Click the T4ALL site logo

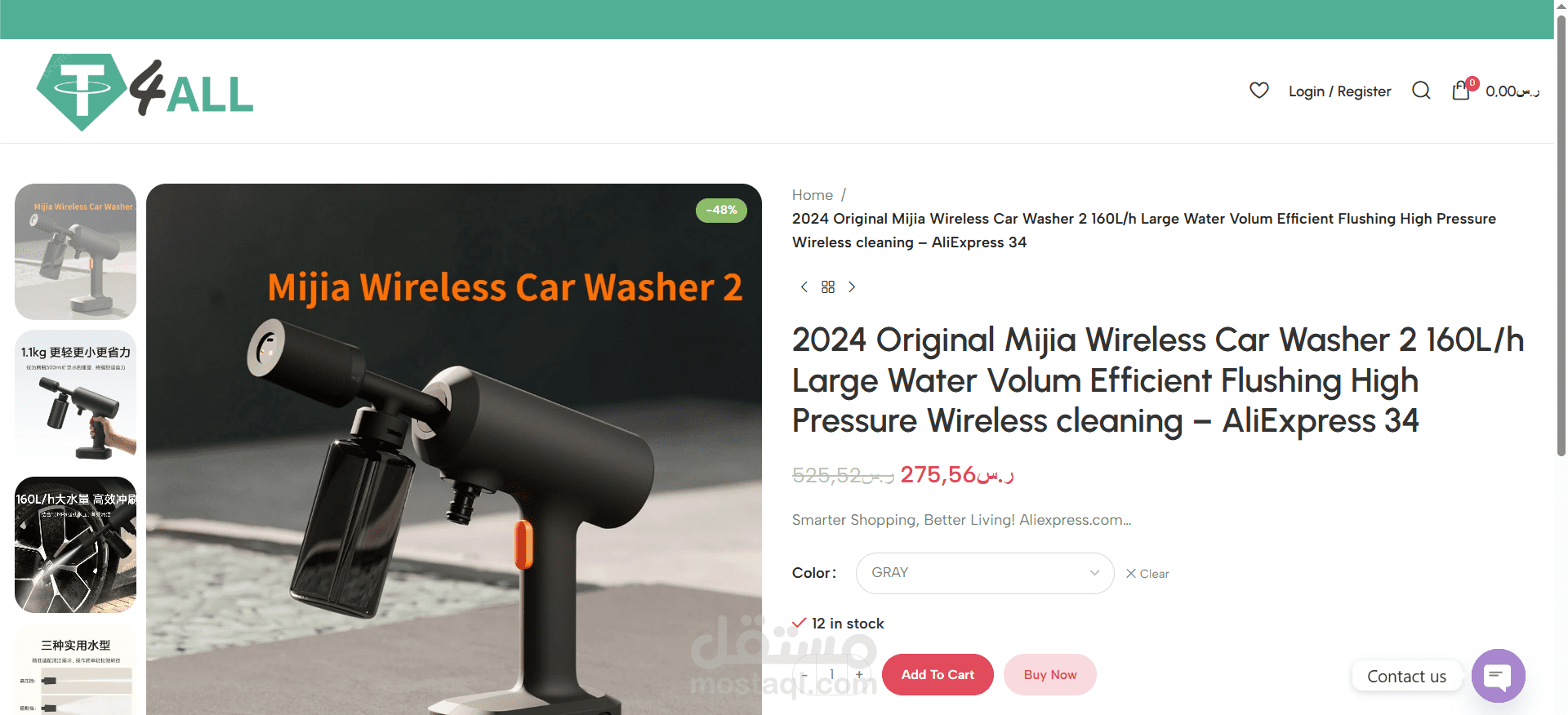[145, 92]
